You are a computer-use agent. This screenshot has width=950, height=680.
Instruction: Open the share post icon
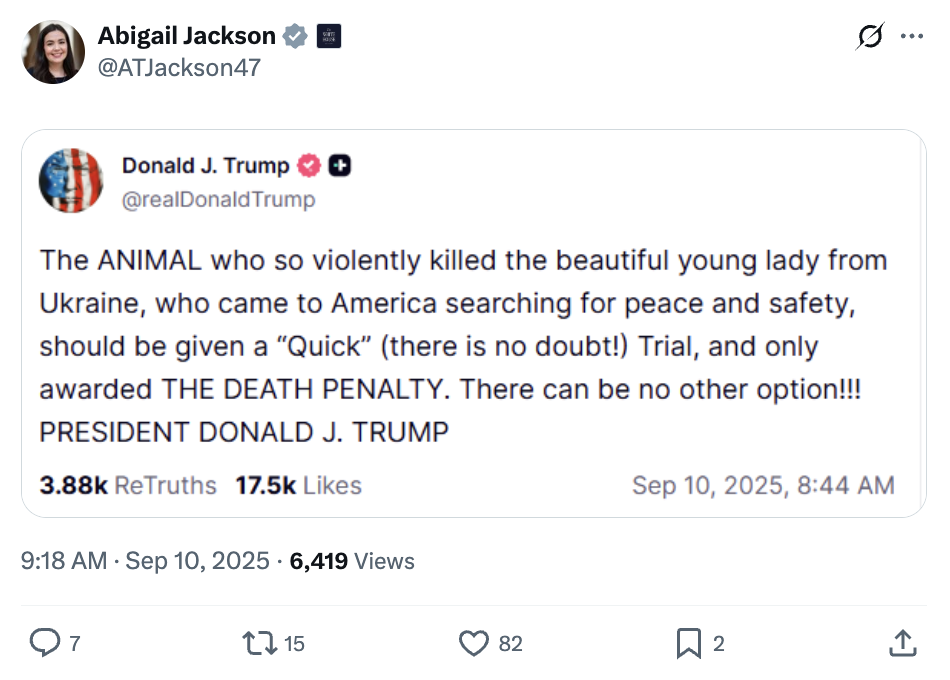tap(902, 643)
